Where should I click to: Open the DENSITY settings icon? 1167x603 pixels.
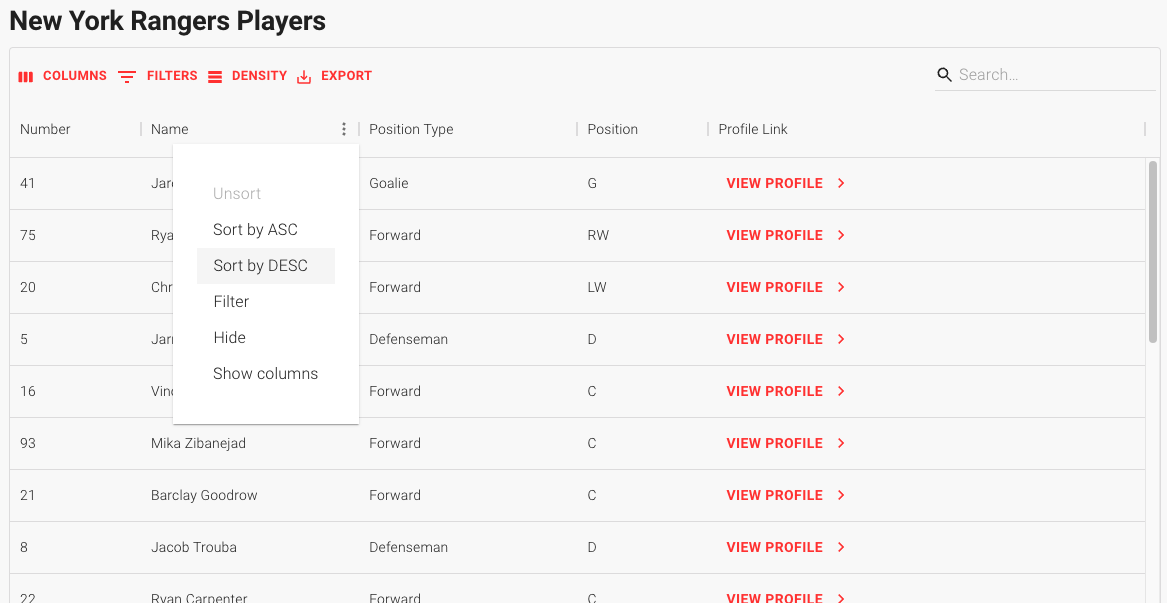click(216, 76)
